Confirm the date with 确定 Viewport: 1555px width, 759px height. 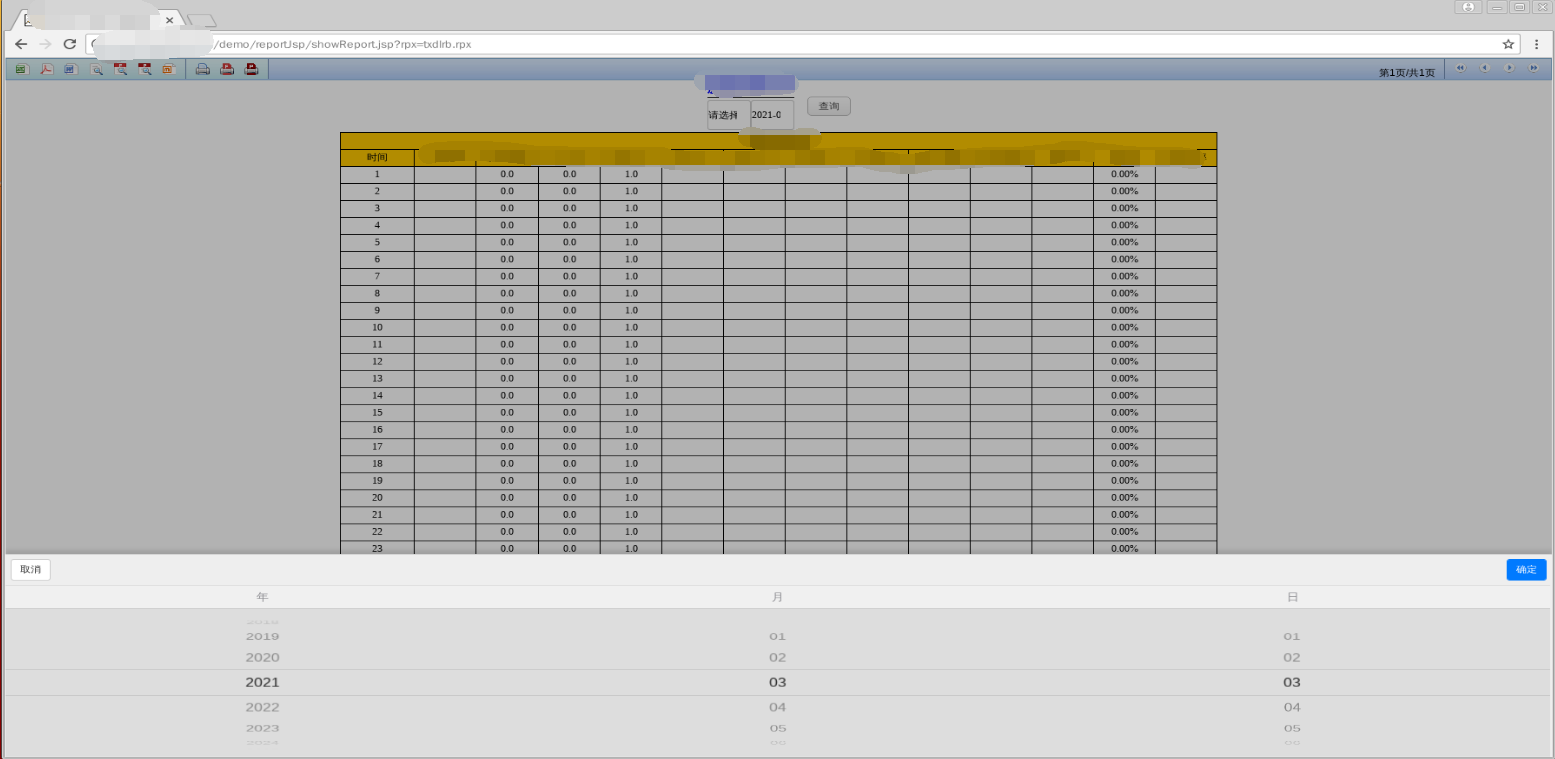point(1526,570)
